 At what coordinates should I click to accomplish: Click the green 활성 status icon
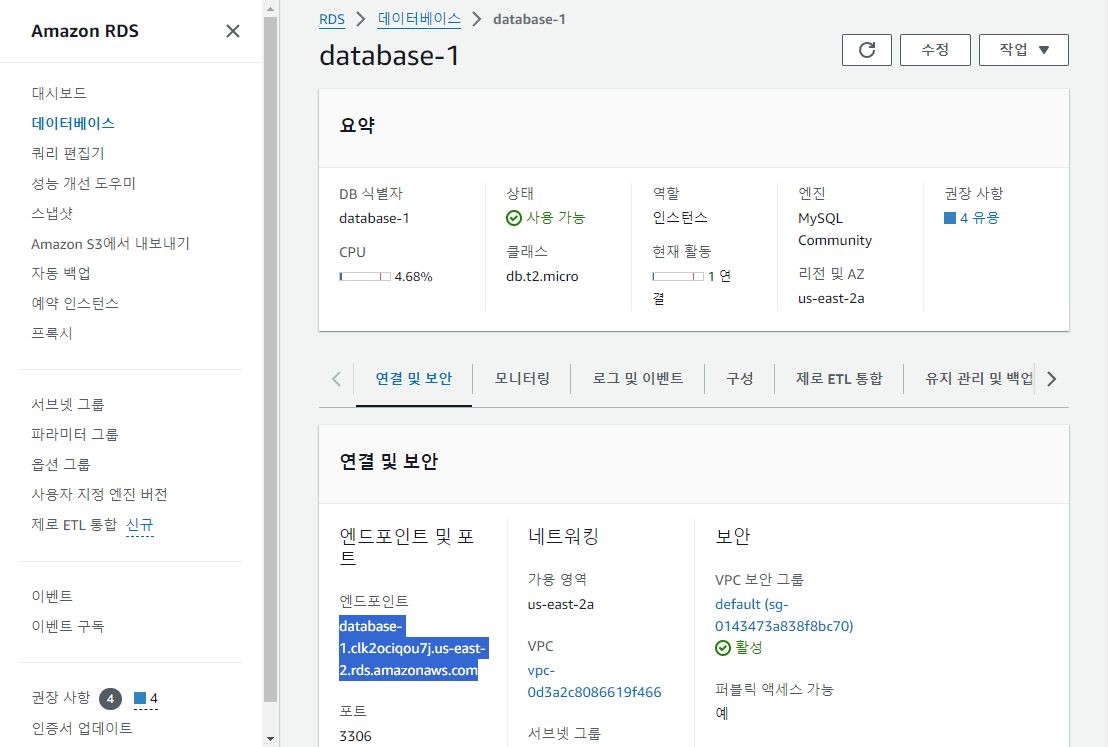click(x=723, y=648)
